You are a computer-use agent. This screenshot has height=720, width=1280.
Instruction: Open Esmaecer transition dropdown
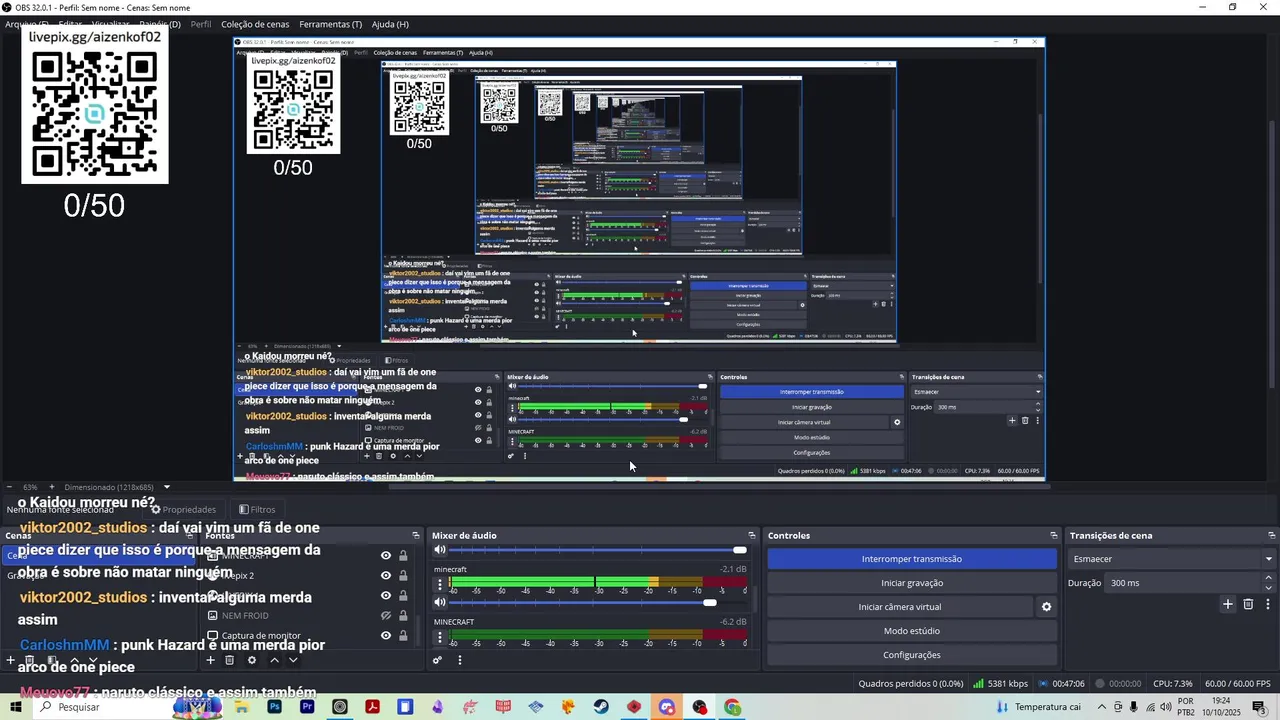[1172, 559]
